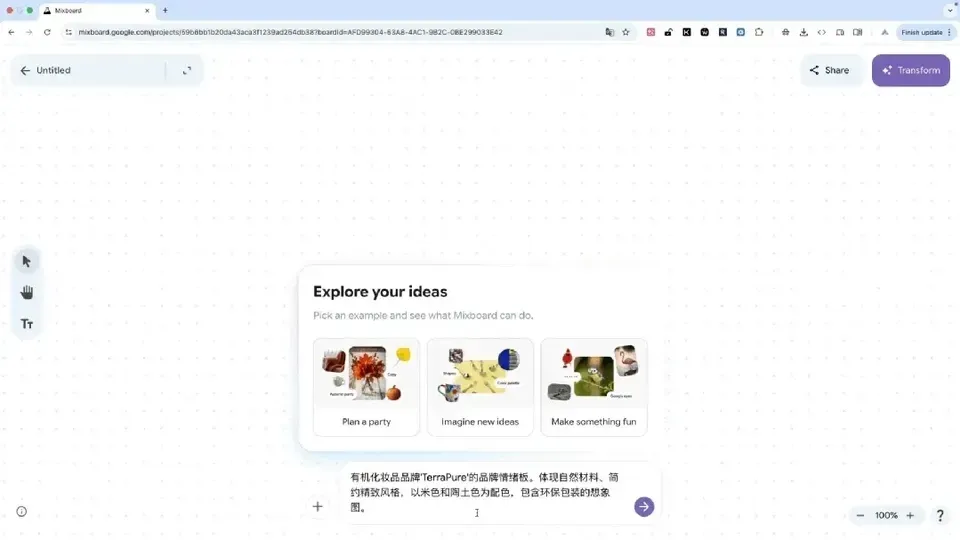Submit the prompt with the arrow button
The image size is (960, 540).
pos(643,506)
